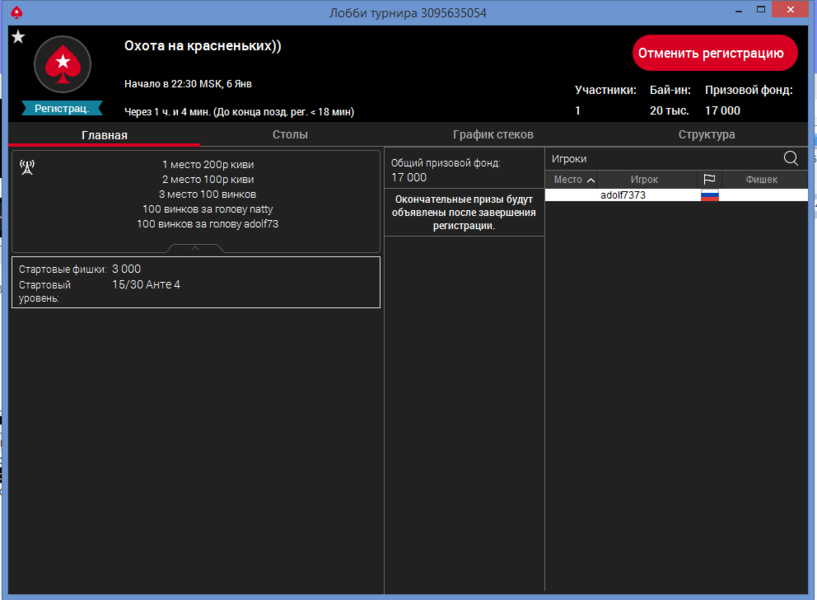Open the Структура tab
817x600 pixels.
706,135
